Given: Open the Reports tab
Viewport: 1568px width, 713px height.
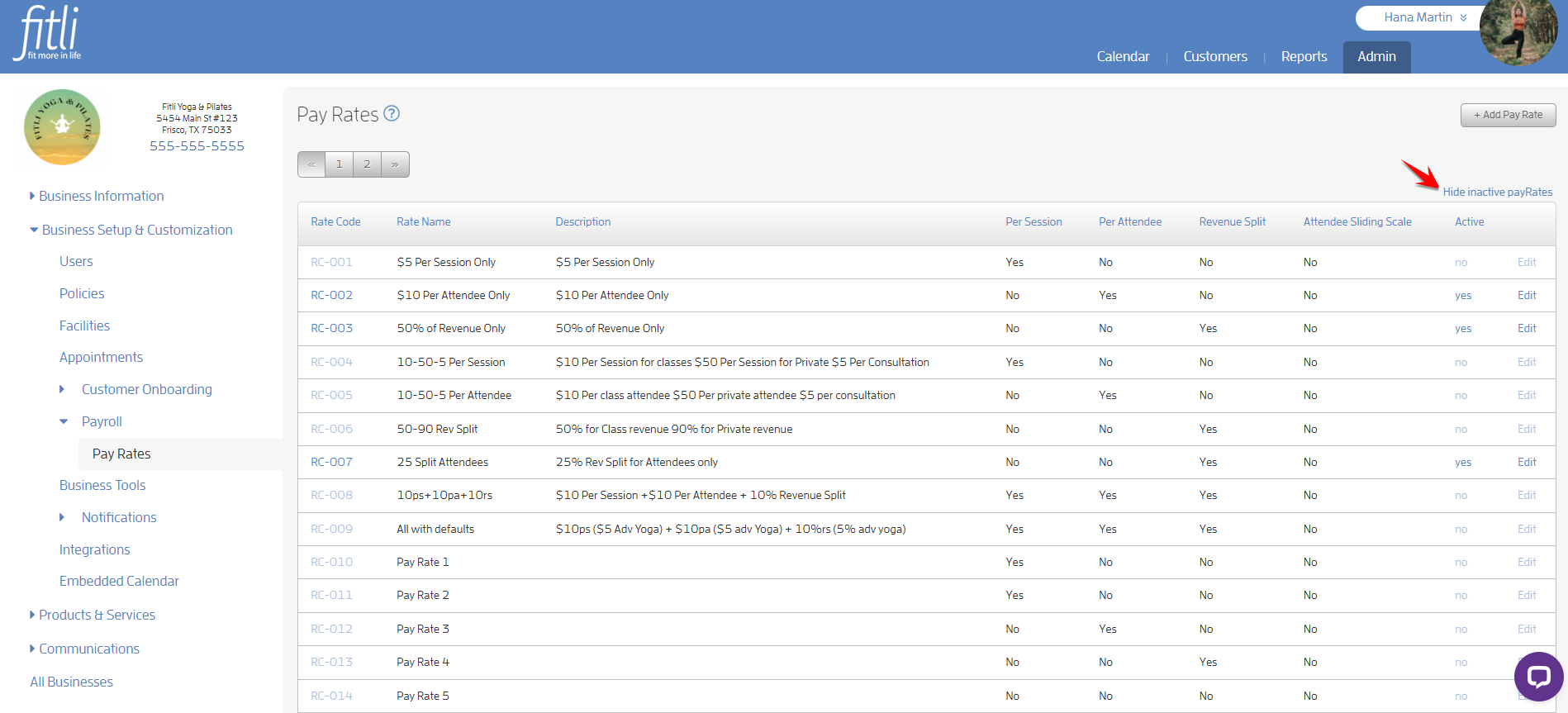Looking at the screenshot, I should [1304, 56].
